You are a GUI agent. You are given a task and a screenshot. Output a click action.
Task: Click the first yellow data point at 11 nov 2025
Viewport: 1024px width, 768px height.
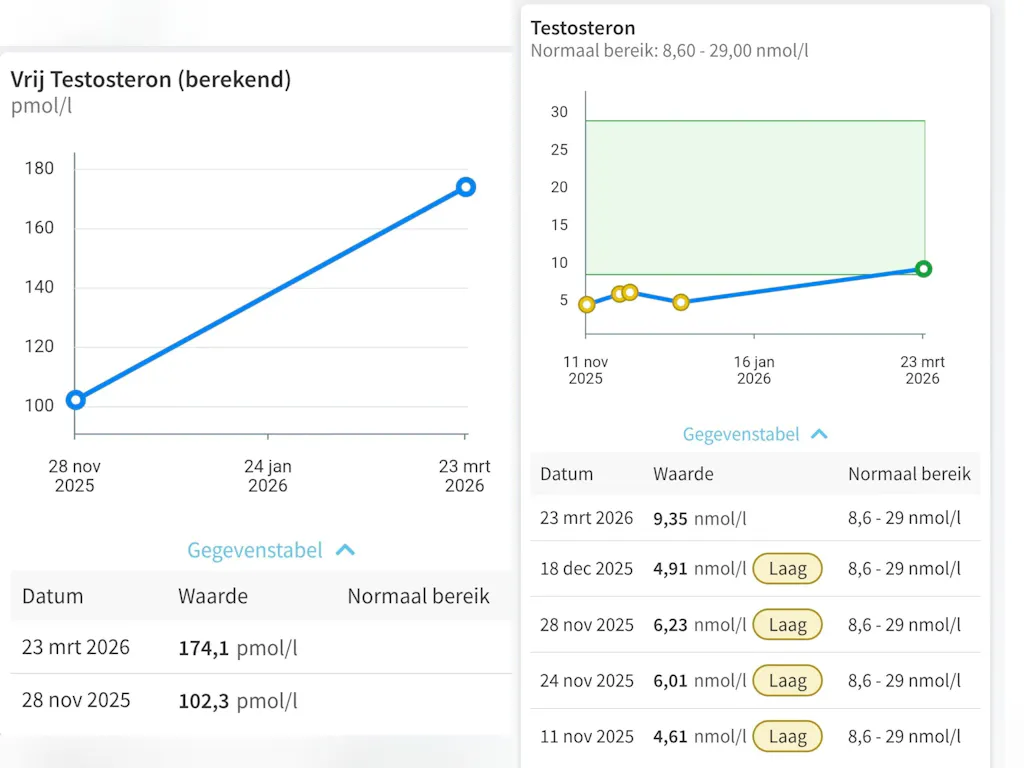click(x=587, y=305)
